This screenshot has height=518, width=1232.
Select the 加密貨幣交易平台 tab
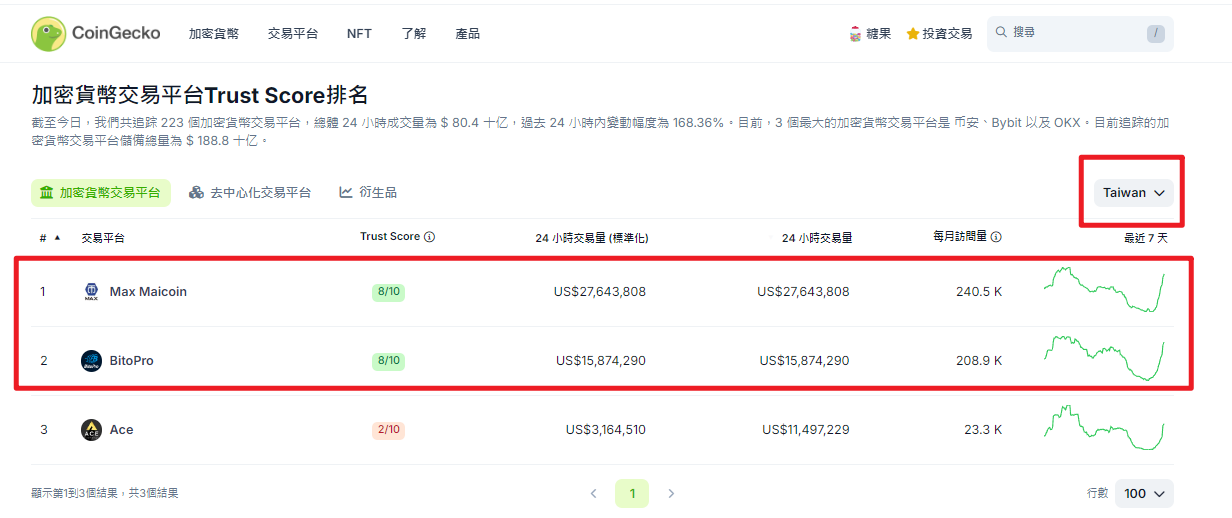101,193
